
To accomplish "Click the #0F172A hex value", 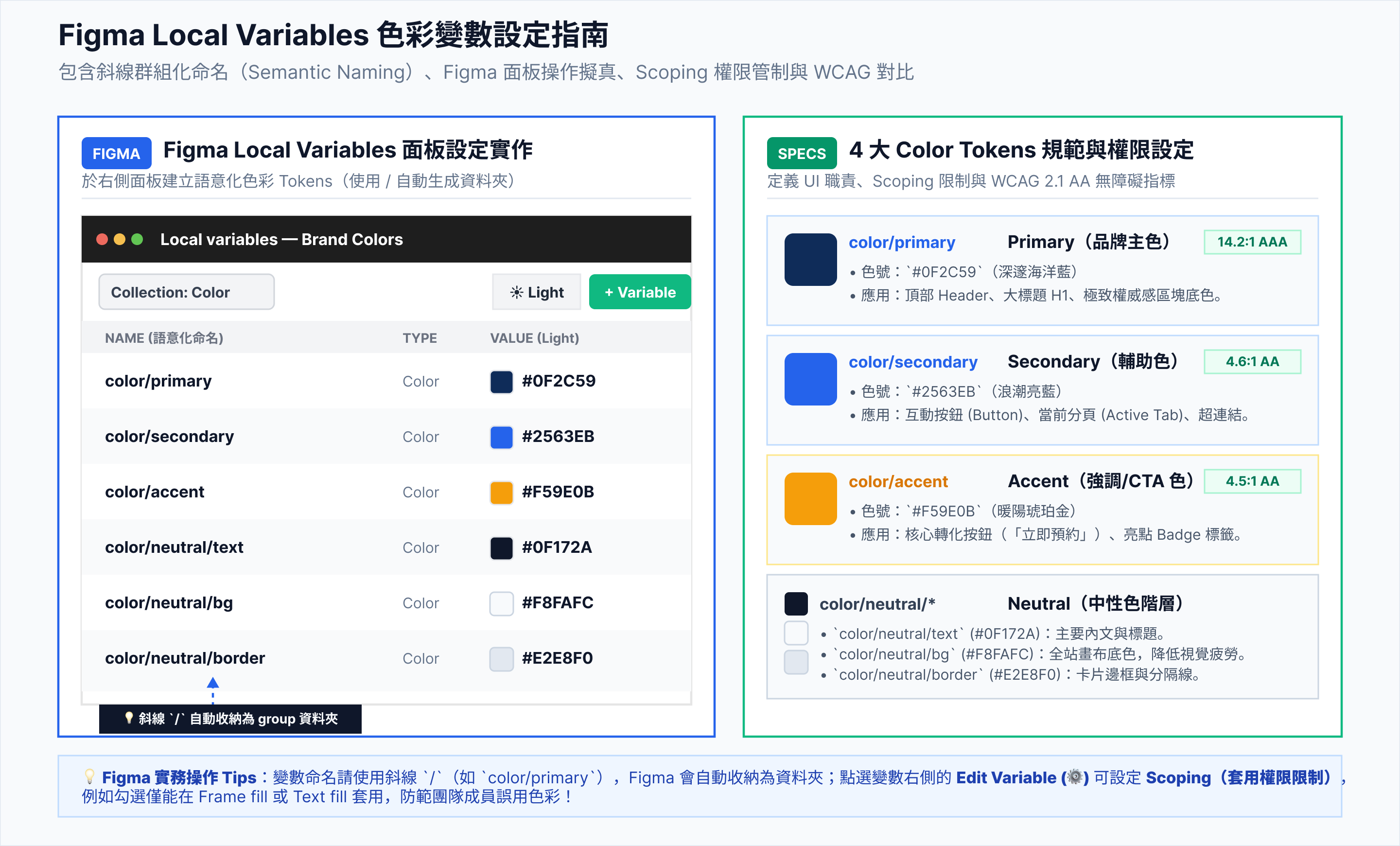I will tap(557, 547).
